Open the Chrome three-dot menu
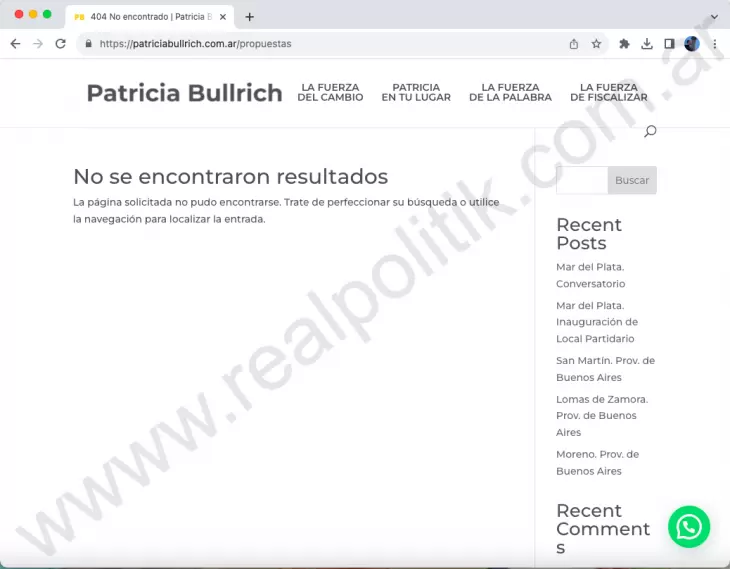The image size is (730, 569). (x=715, y=44)
